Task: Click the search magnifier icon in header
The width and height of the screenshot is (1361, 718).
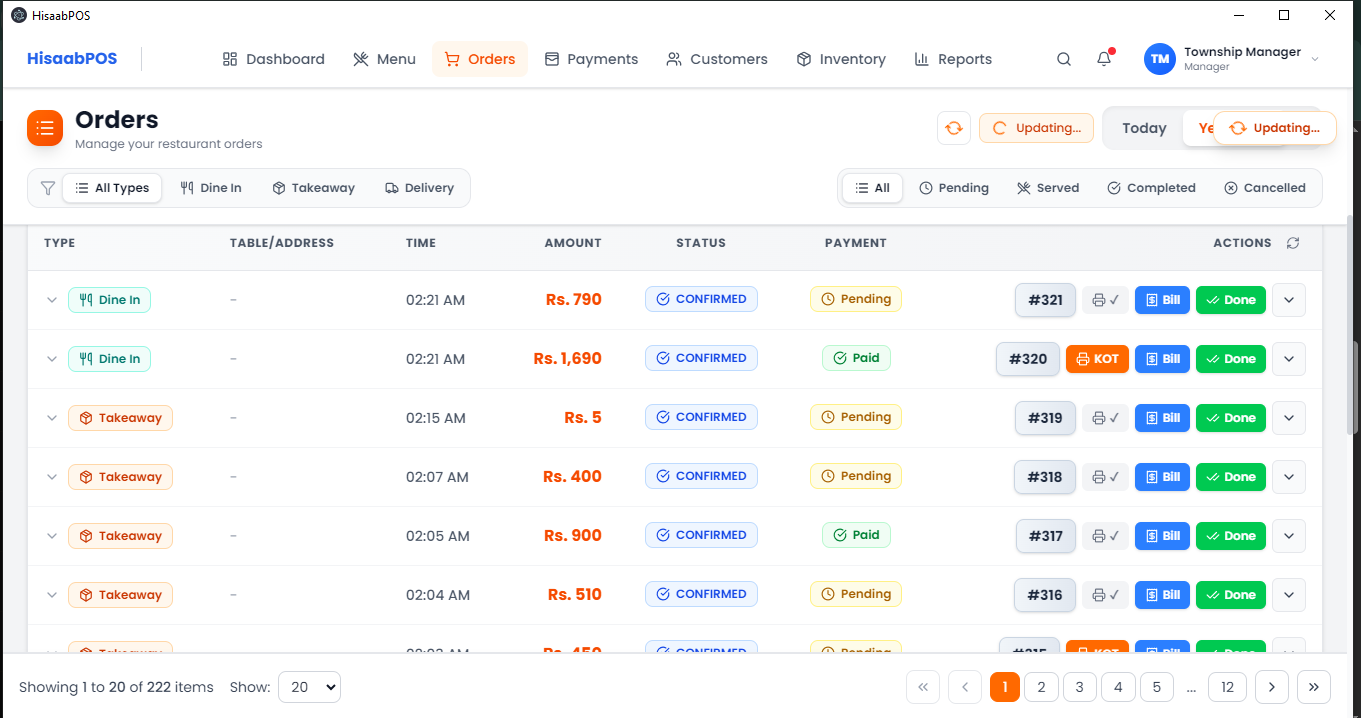Action: (x=1064, y=59)
